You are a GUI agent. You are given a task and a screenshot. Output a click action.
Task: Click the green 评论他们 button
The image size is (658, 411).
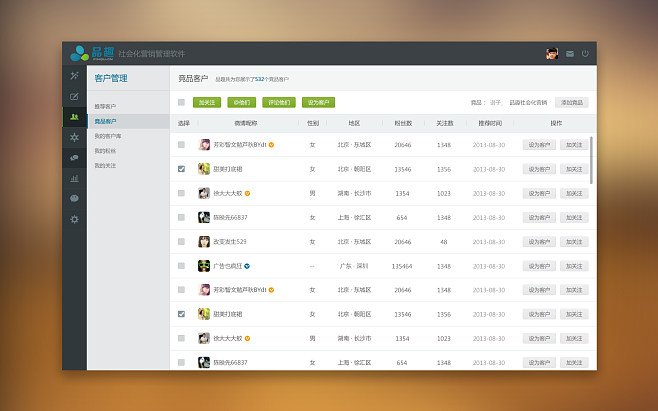(278, 102)
